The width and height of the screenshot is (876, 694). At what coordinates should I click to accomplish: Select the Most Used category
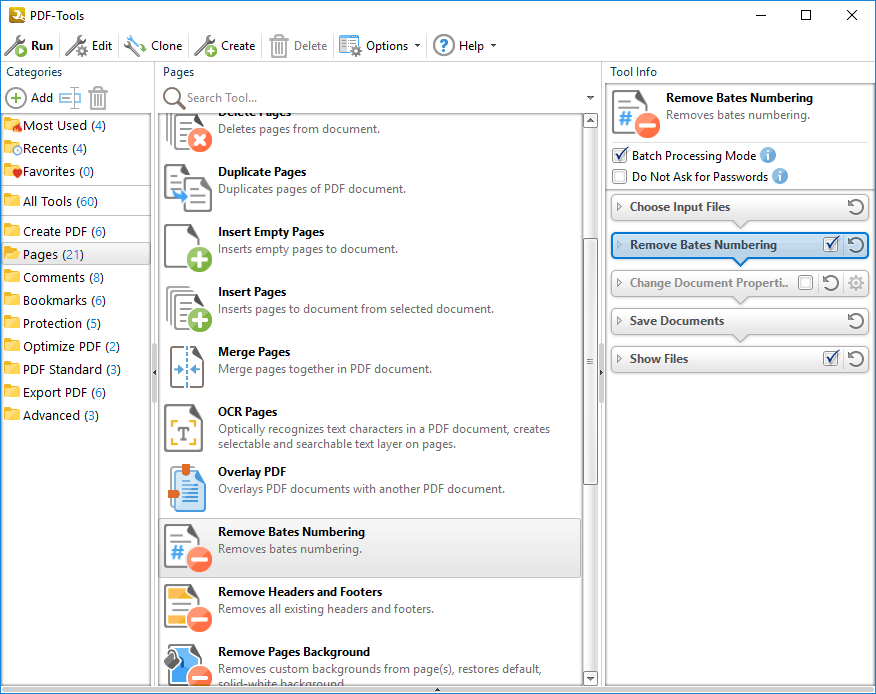pos(75,126)
